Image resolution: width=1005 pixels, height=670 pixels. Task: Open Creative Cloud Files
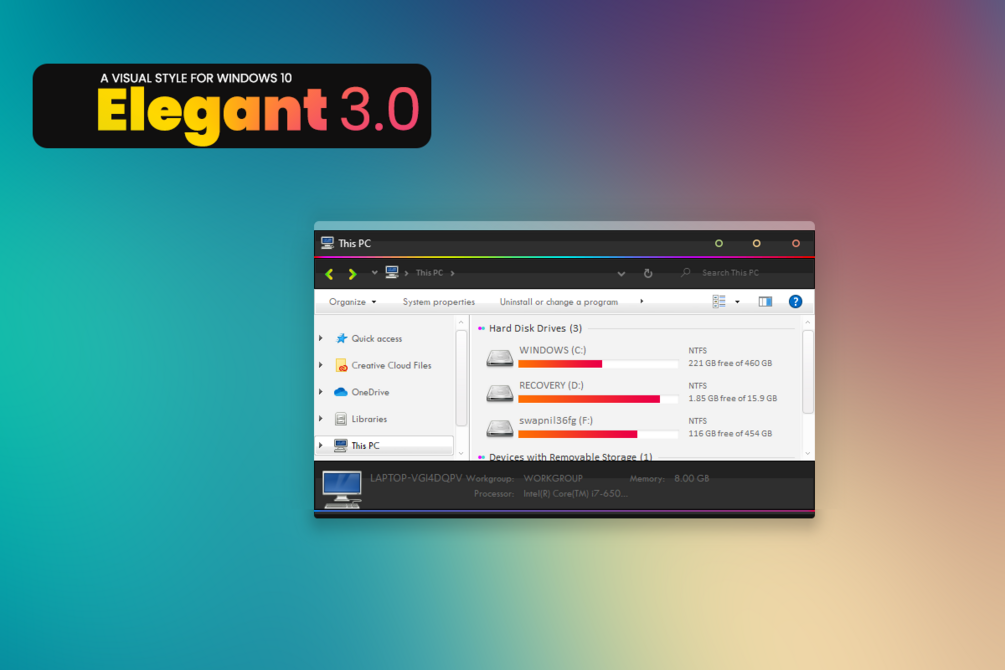pos(391,365)
